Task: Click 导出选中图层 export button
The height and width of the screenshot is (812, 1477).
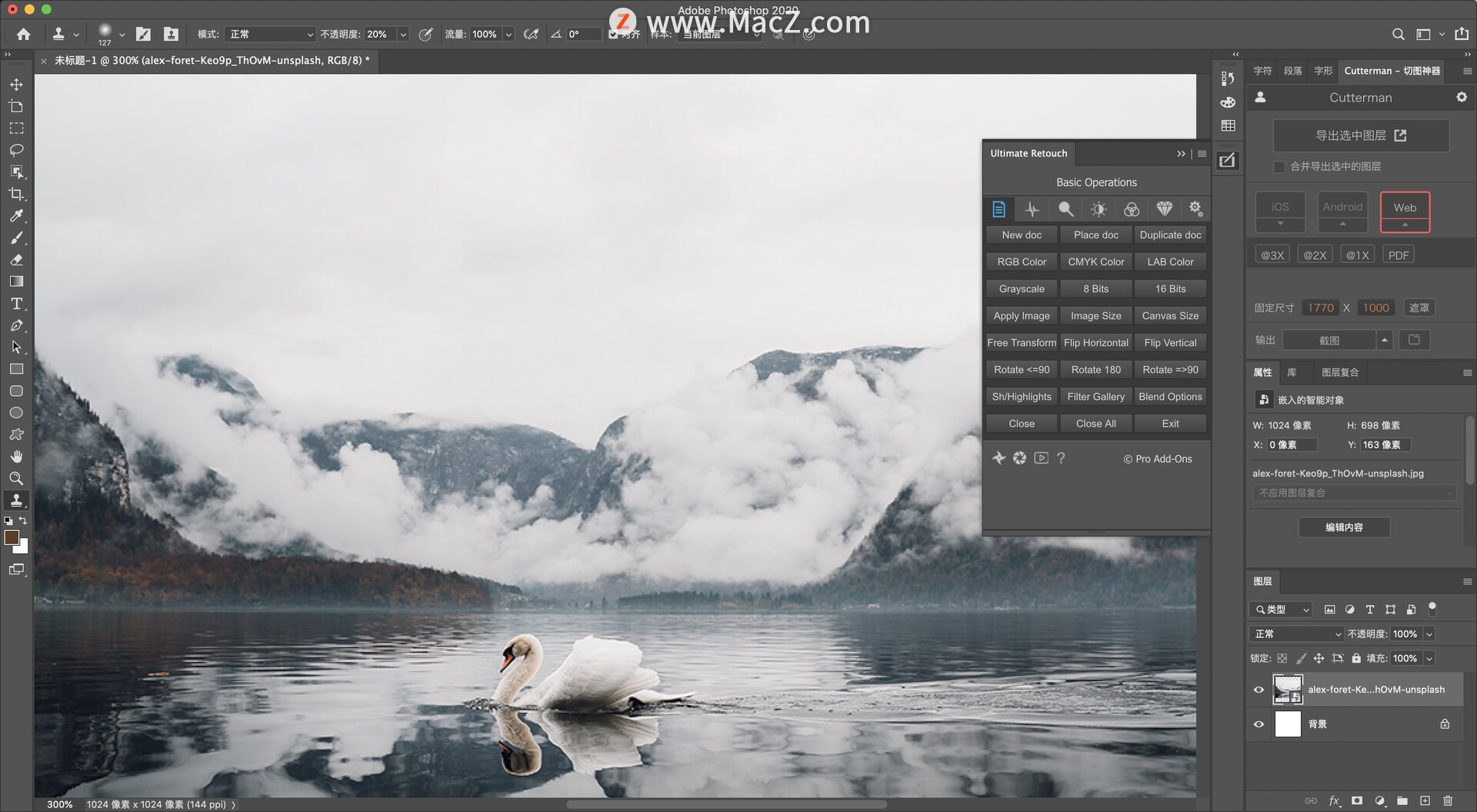Action: tap(1361, 135)
